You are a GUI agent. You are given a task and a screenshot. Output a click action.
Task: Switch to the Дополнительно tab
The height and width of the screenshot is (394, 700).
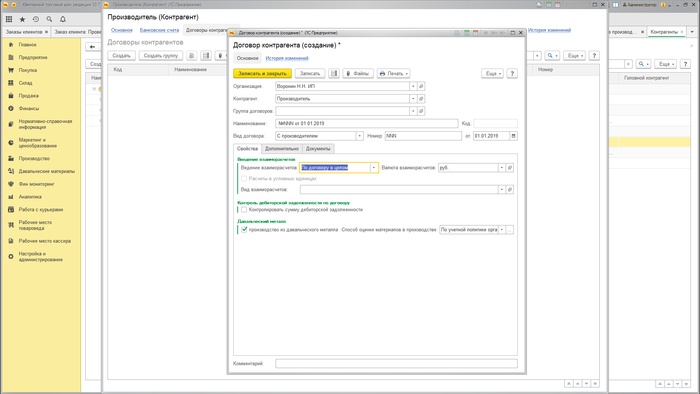tap(282, 149)
